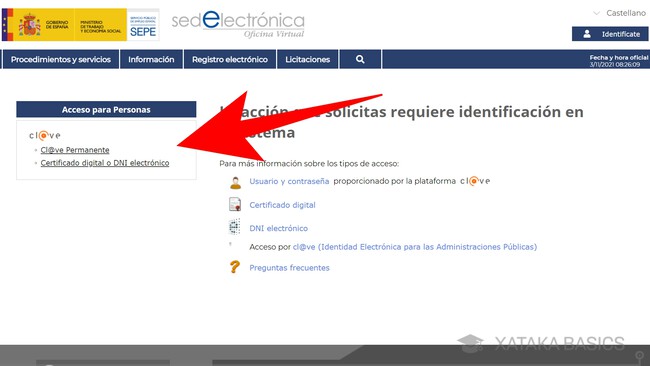650x366 pixels.
Task: Select Cl@ve Permanente access link
Action: [75, 150]
